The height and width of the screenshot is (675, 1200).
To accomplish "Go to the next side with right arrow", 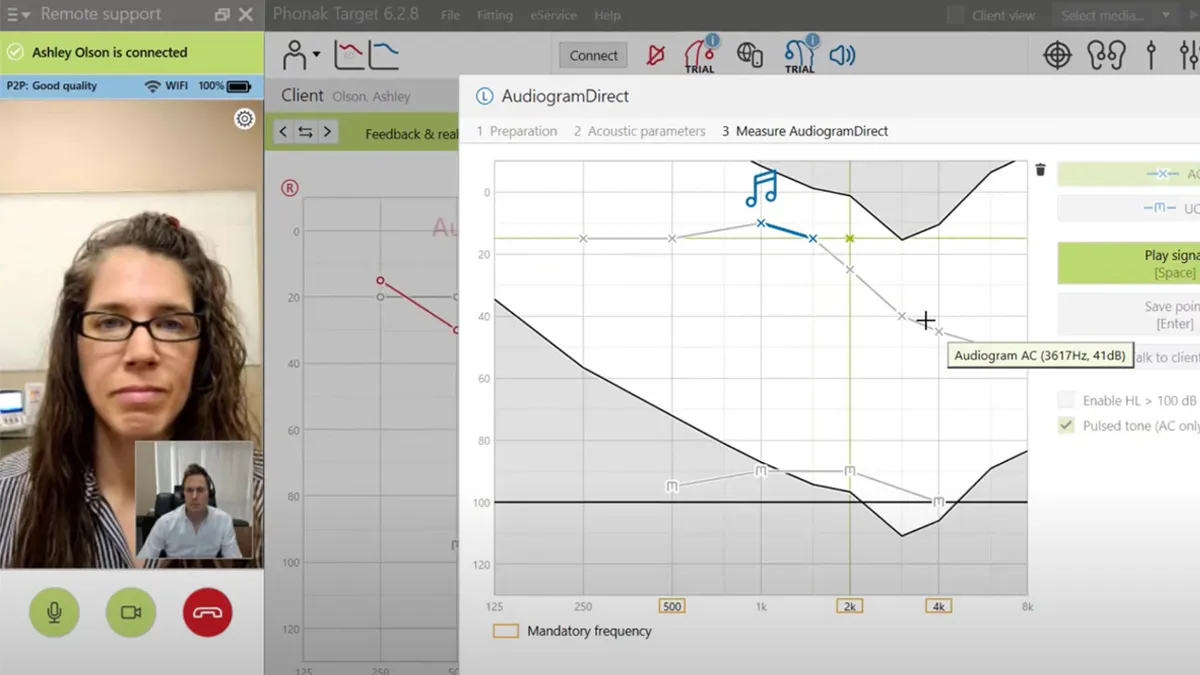I will click(x=327, y=132).
